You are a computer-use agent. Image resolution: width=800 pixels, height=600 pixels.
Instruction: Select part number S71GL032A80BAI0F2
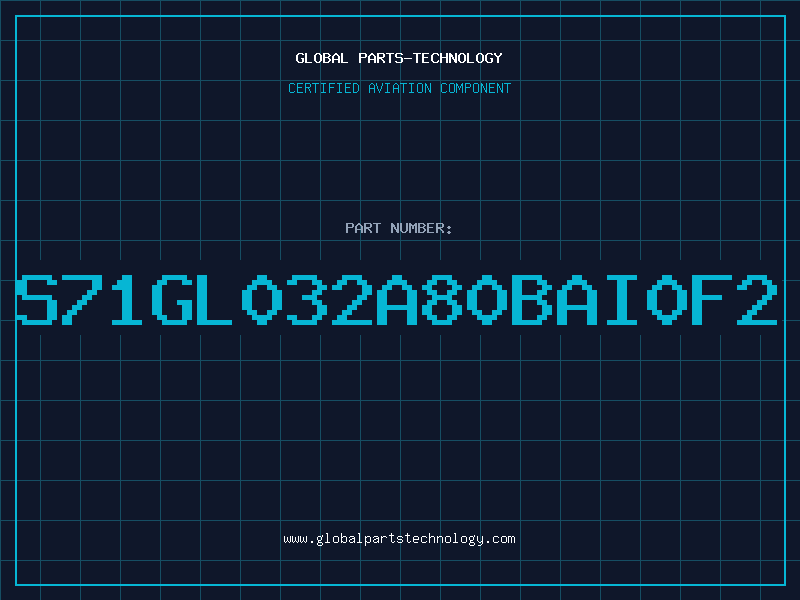(x=397, y=299)
